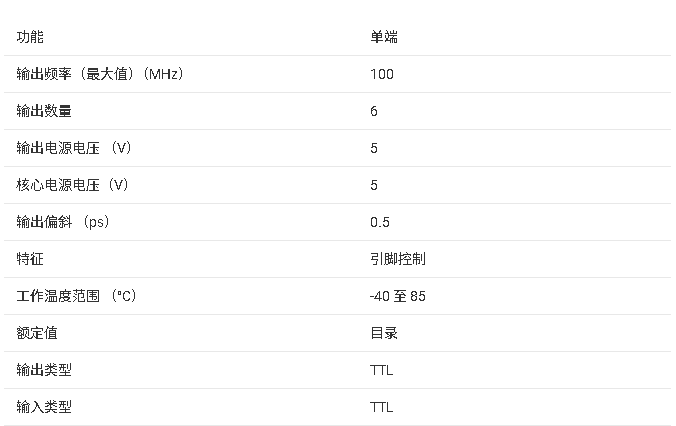676x426 pixels.
Task: Click the 引脚控制 feature value
Action: (397, 259)
